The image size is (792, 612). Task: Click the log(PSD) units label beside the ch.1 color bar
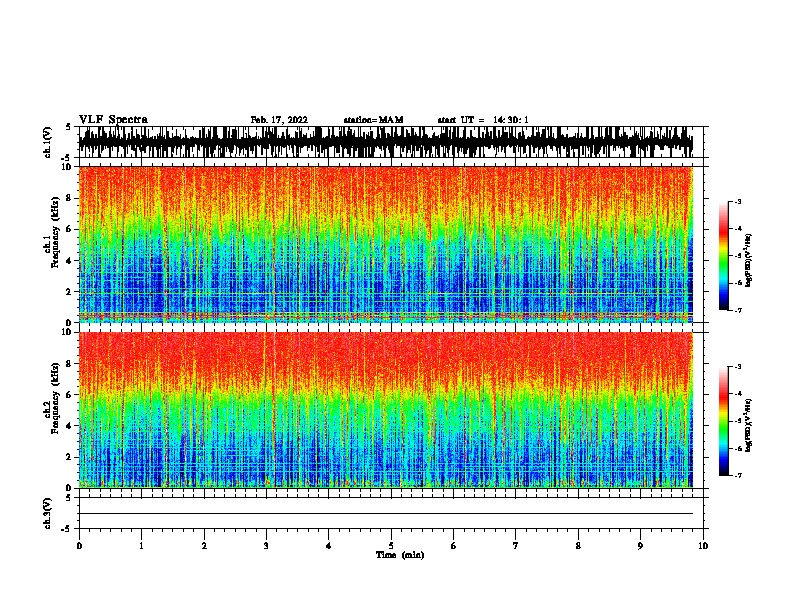(749, 260)
